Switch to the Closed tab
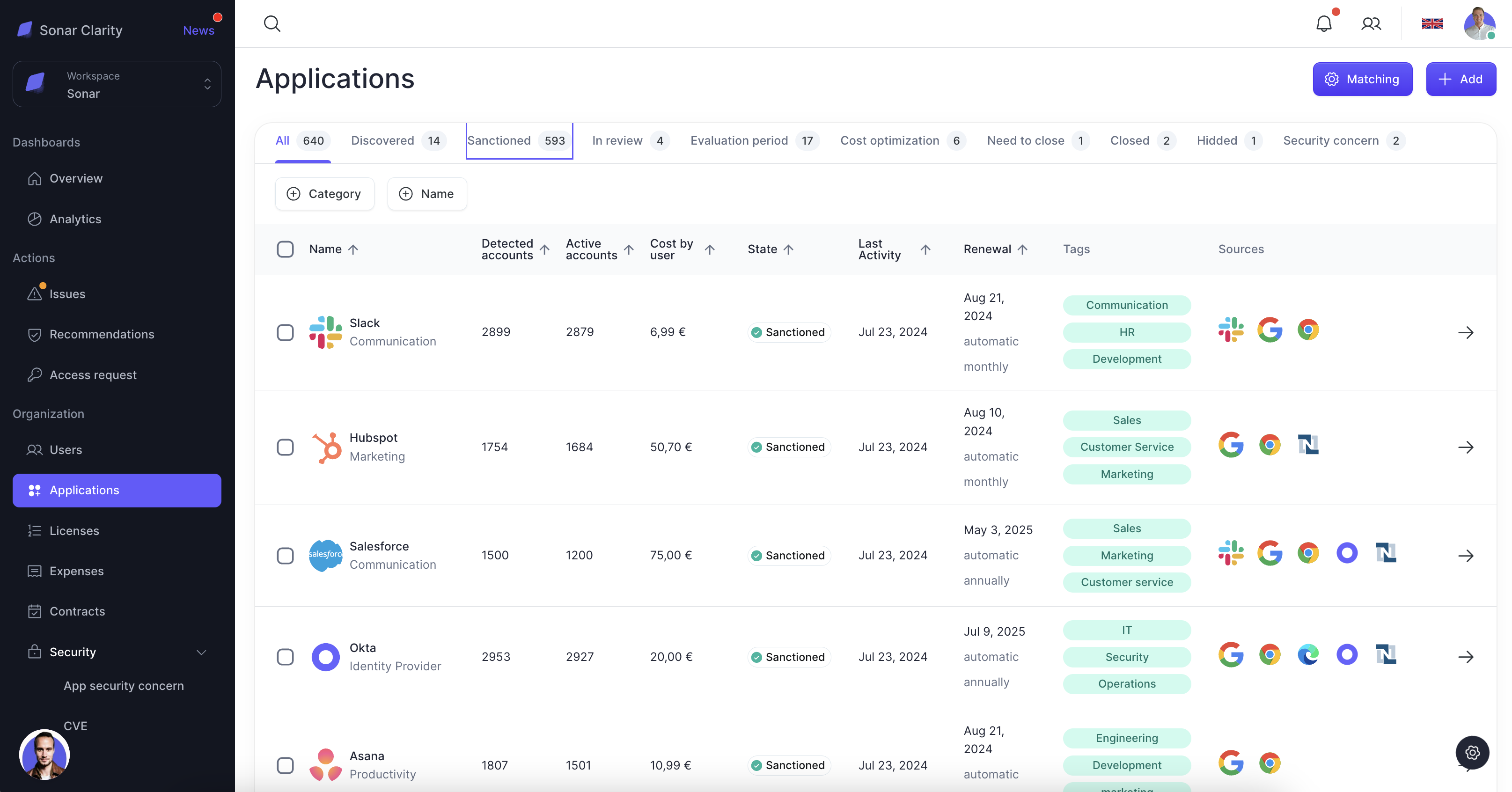Viewport: 1512px width, 792px height. pyautogui.click(x=1143, y=140)
